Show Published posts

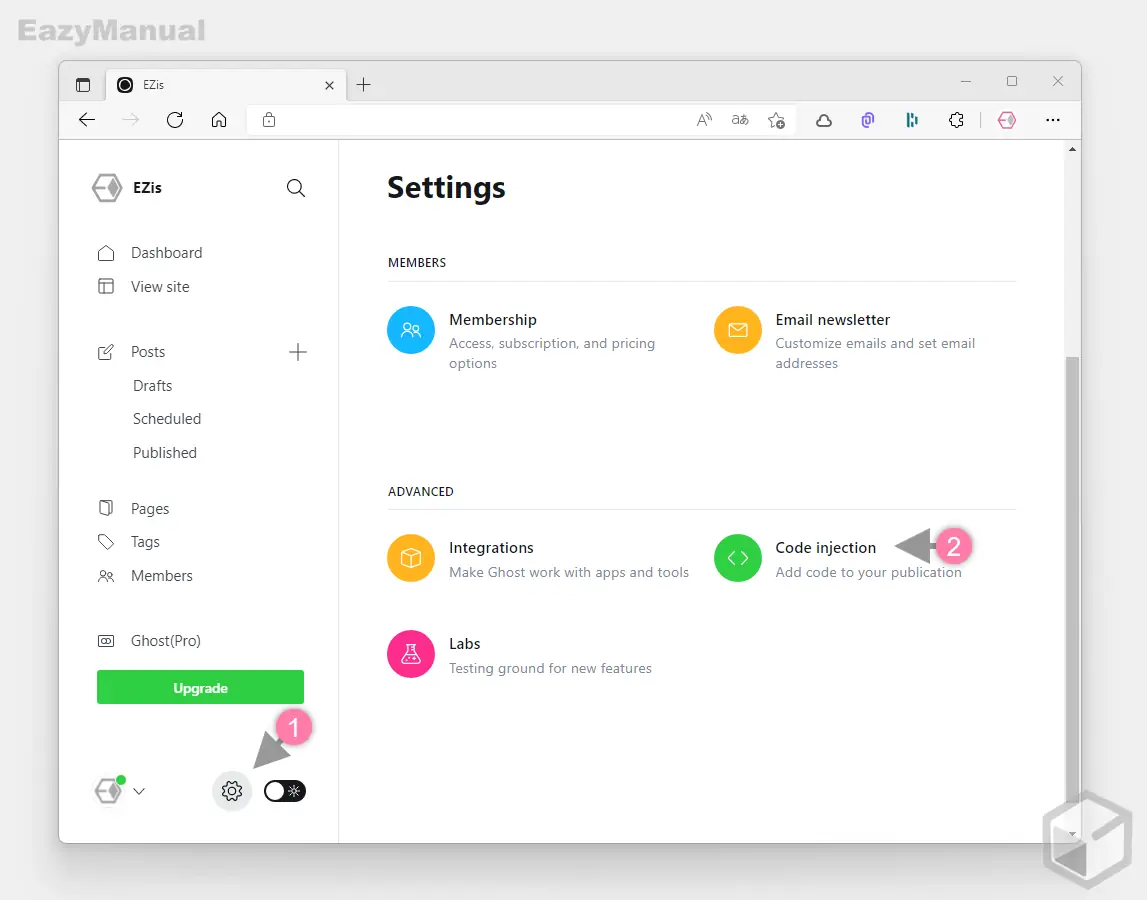165,452
